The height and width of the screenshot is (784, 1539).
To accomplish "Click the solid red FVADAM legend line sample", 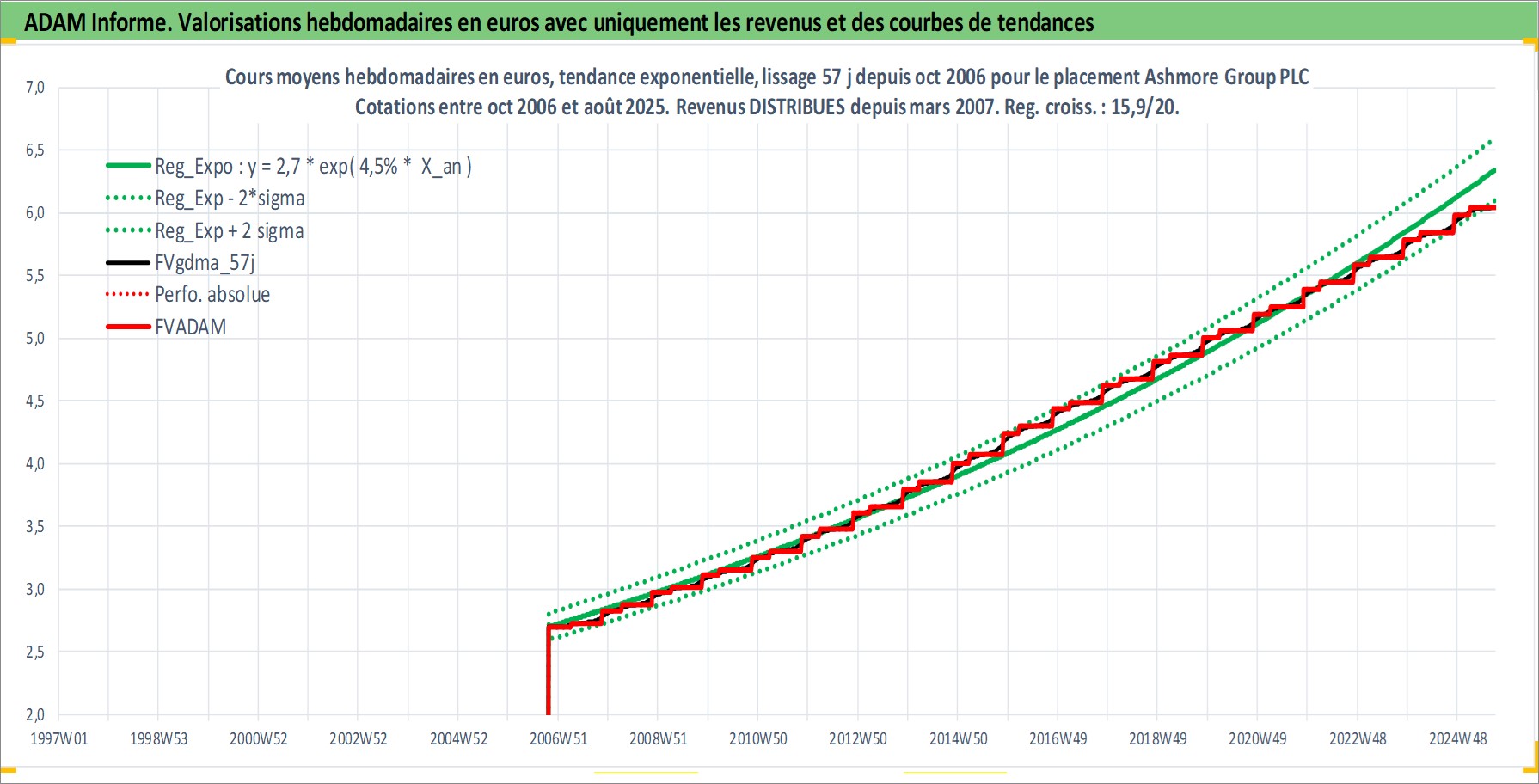I will [x=128, y=327].
